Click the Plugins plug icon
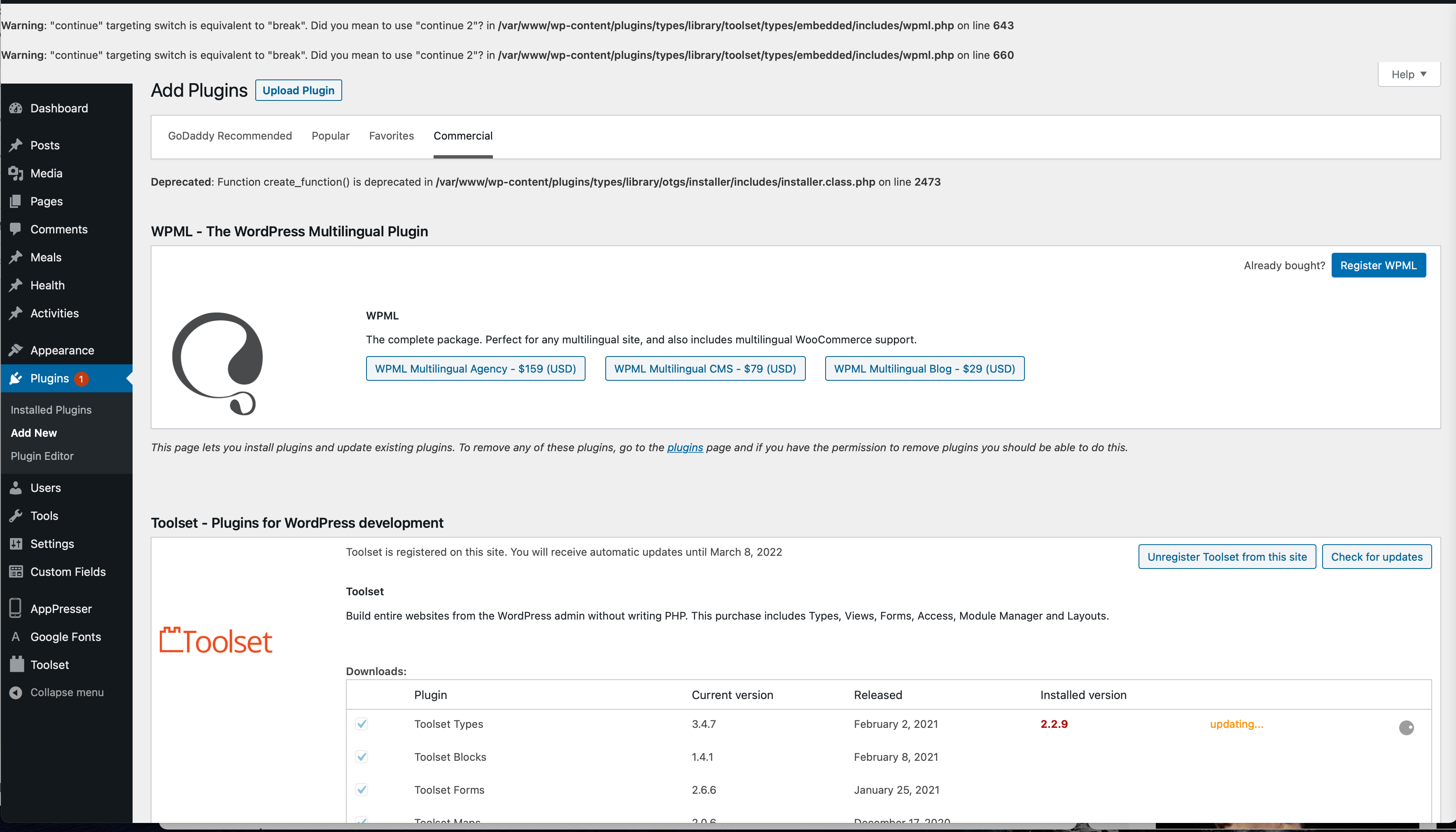Screen dimensions: 1456x832 point(15,378)
